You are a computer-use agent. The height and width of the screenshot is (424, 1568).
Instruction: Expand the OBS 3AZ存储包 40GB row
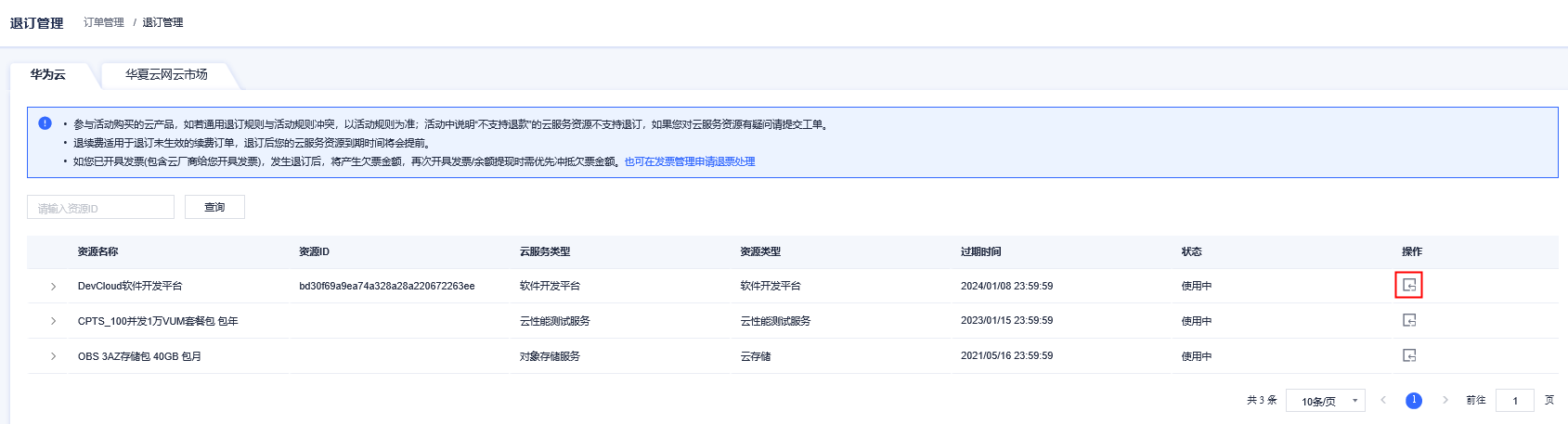click(x=53, y=356)
